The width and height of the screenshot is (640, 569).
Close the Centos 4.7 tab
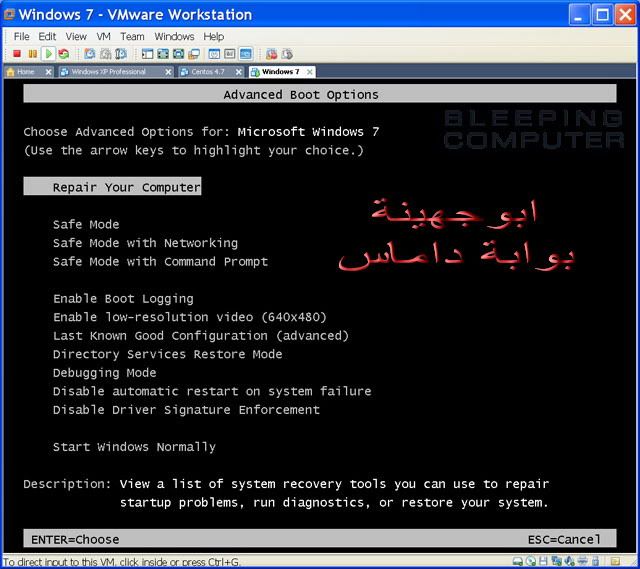click(x=239, y=72)
